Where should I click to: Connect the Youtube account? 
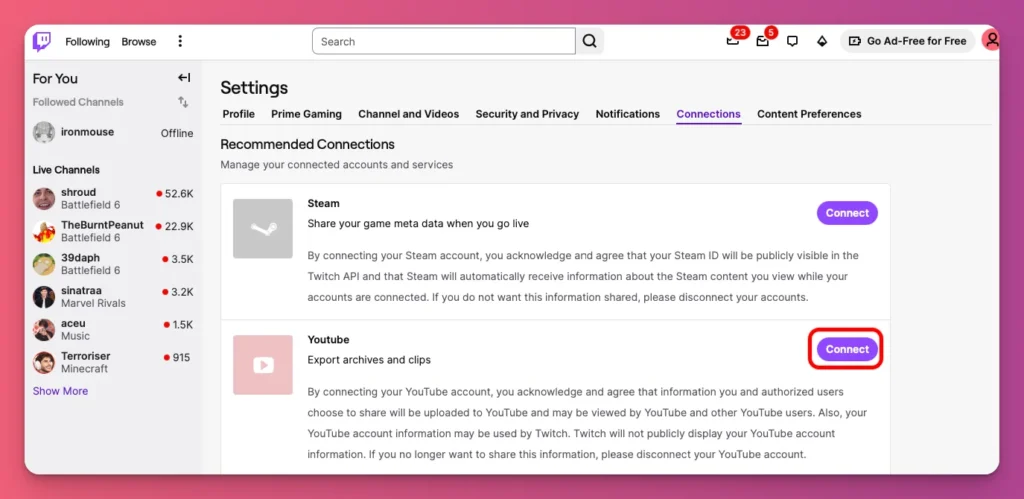[x=847, y=349]
